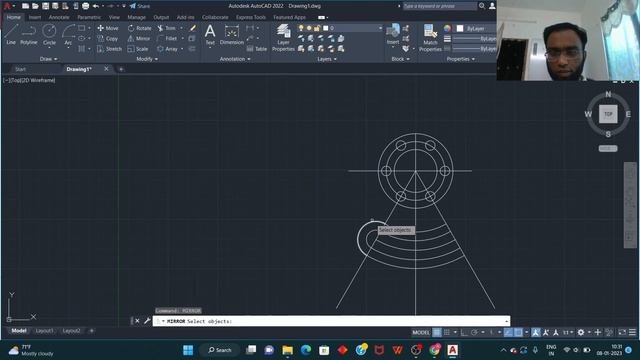Open the Array dropdown arrow
Image resolution: width=640 pixels, height=360 pixels.
click(x=182, y=49)
